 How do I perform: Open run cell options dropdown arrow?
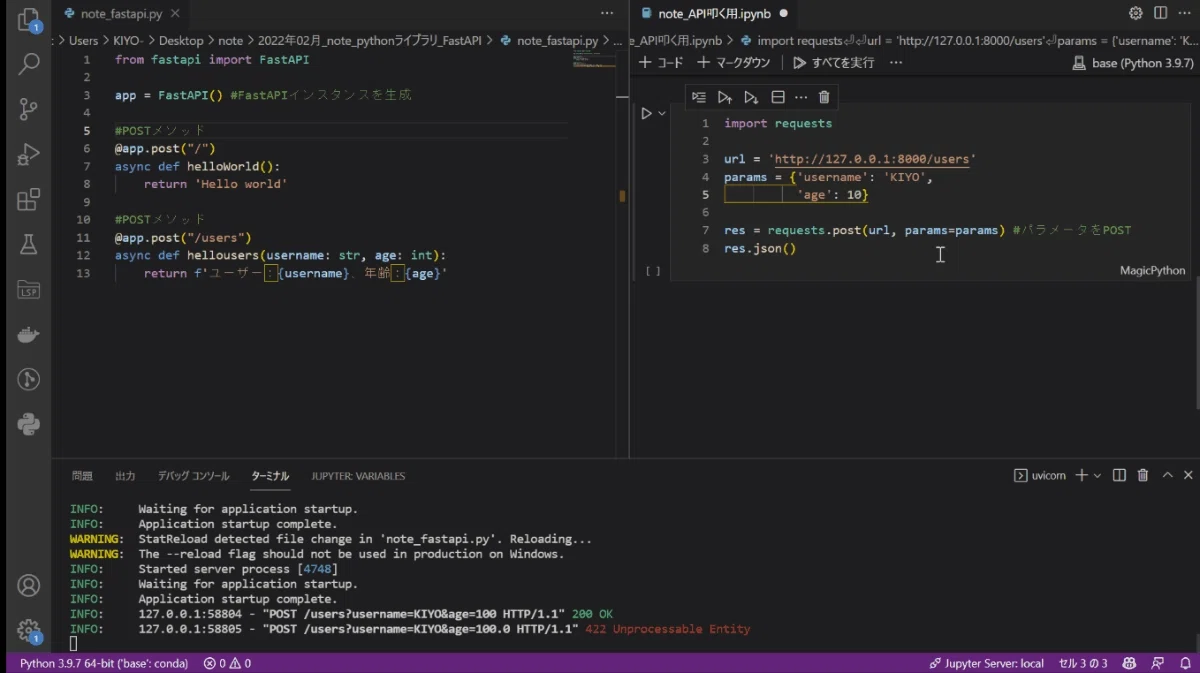(x=661, y=114)
